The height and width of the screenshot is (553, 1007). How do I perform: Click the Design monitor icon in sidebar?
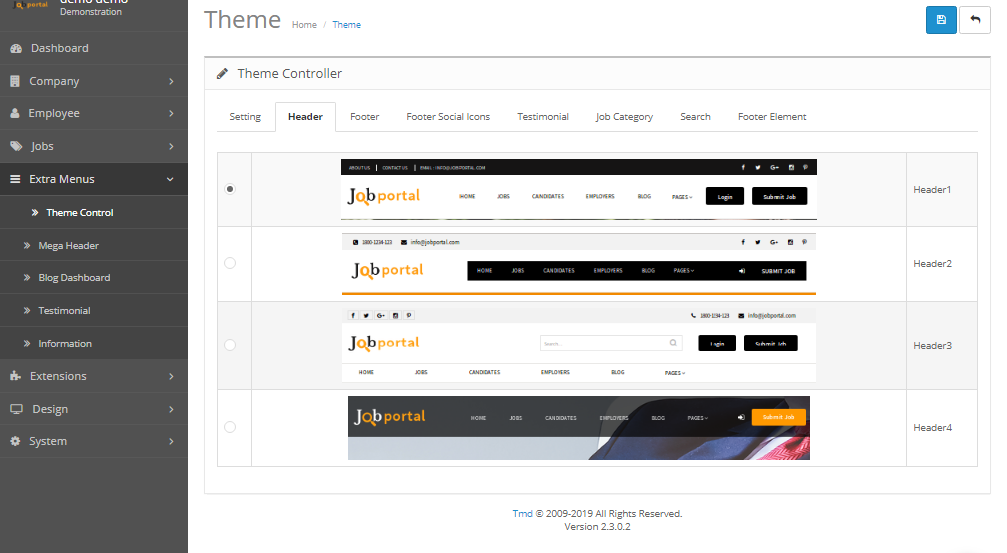(15, 409)
